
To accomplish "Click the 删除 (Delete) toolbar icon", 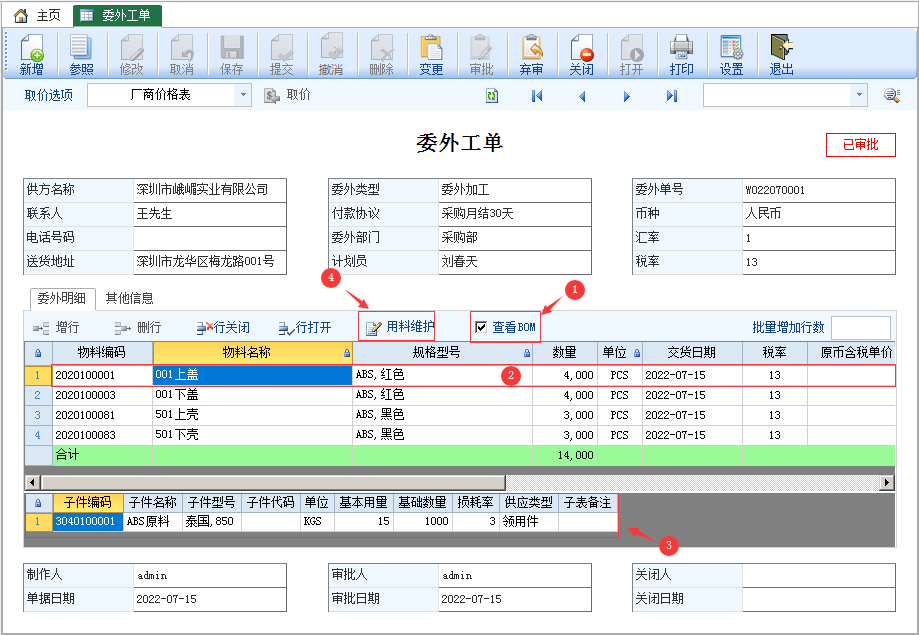I will pyautogui.click(x=382, y=55).
